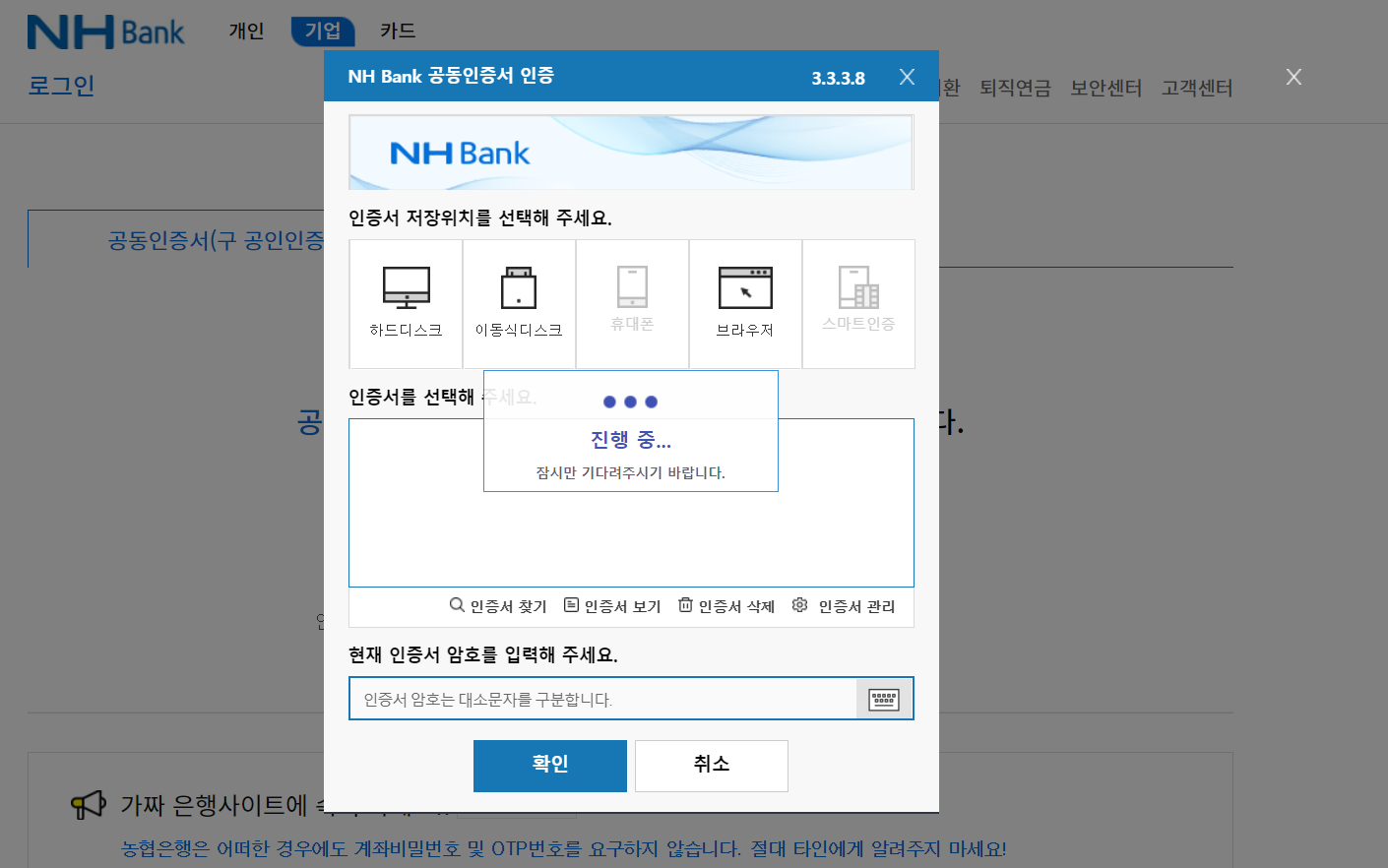Select the 이동식디스크 storage location
This screenshot has height=868, width=1388.
[x=519, y=304]
